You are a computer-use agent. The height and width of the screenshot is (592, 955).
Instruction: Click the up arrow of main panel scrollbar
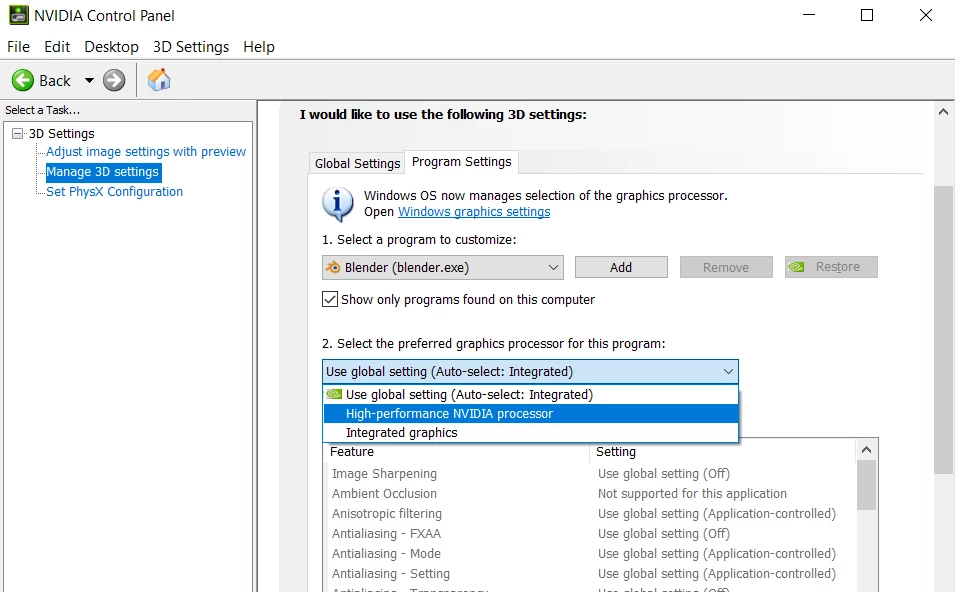(x=943, y=112)
